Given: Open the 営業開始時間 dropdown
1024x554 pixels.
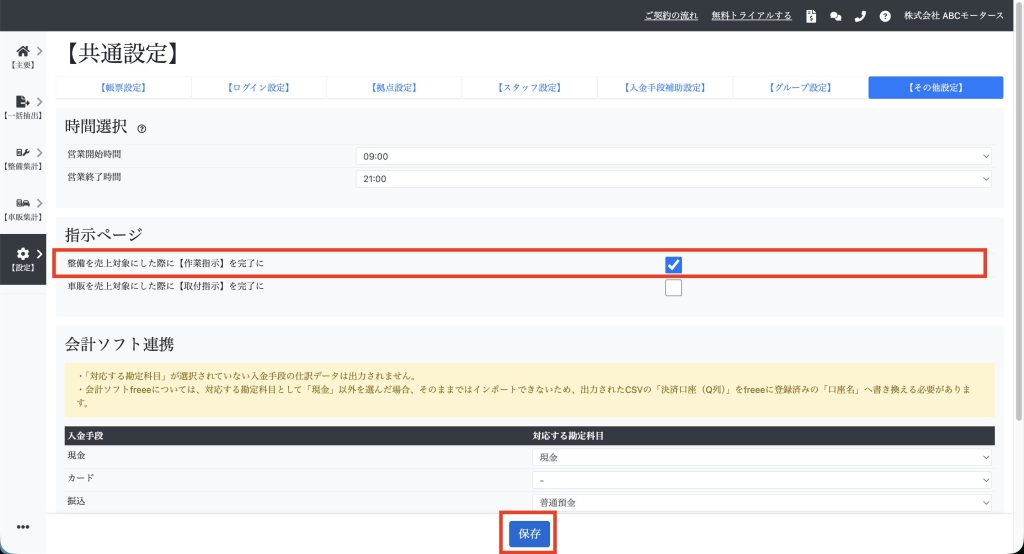Looking at the screenshot, I should pos(673,156).
